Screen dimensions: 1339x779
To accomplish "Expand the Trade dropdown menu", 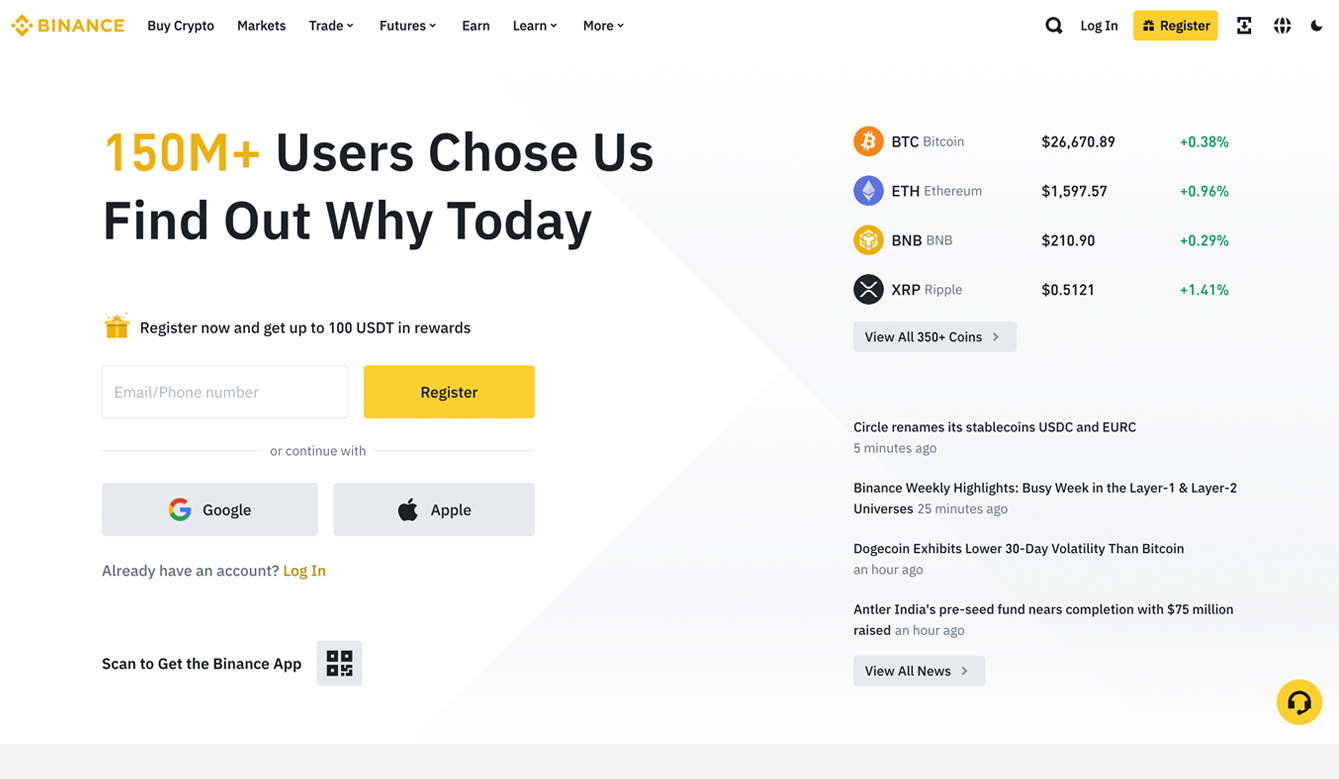I will coord(331,26).
